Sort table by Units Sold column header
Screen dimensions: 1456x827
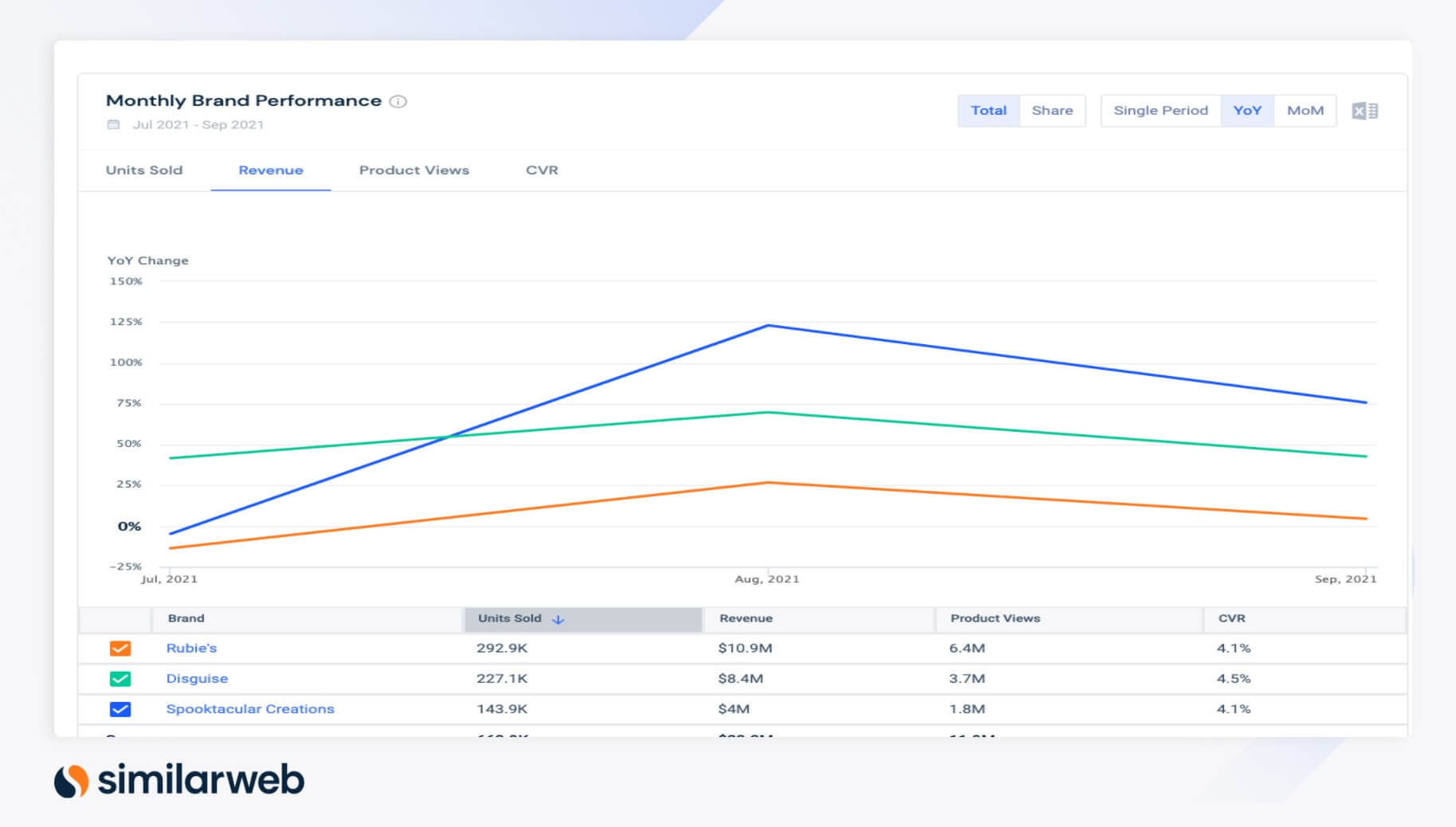coord(510,618)
